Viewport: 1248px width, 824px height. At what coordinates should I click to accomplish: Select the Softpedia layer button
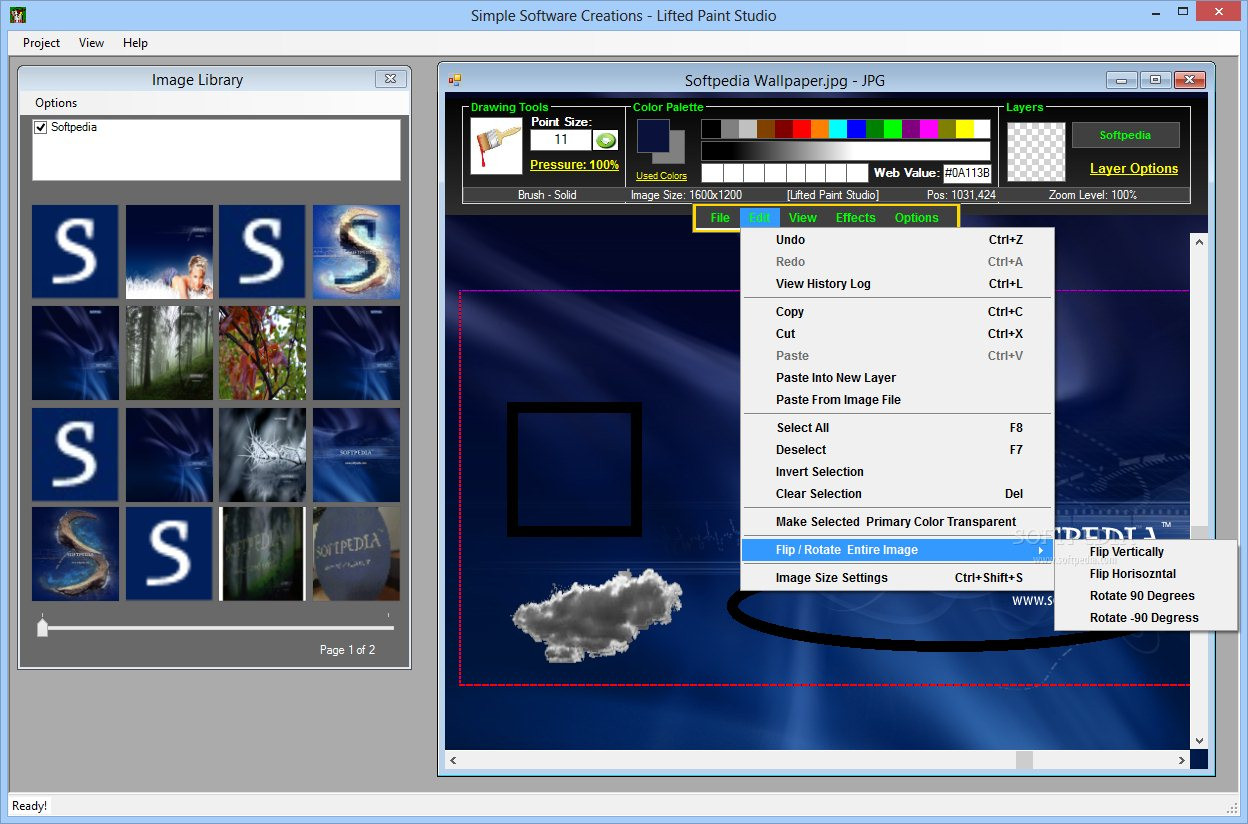click(x=1125, y=135)
